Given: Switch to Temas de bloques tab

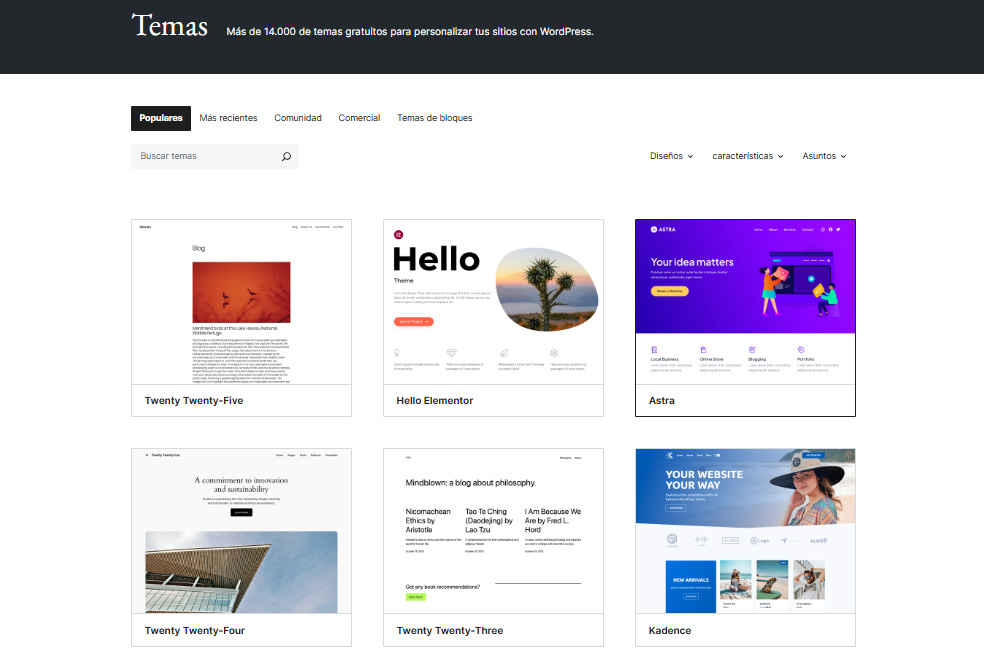Looking at the screenshot, I should click(x=435, y=118).
